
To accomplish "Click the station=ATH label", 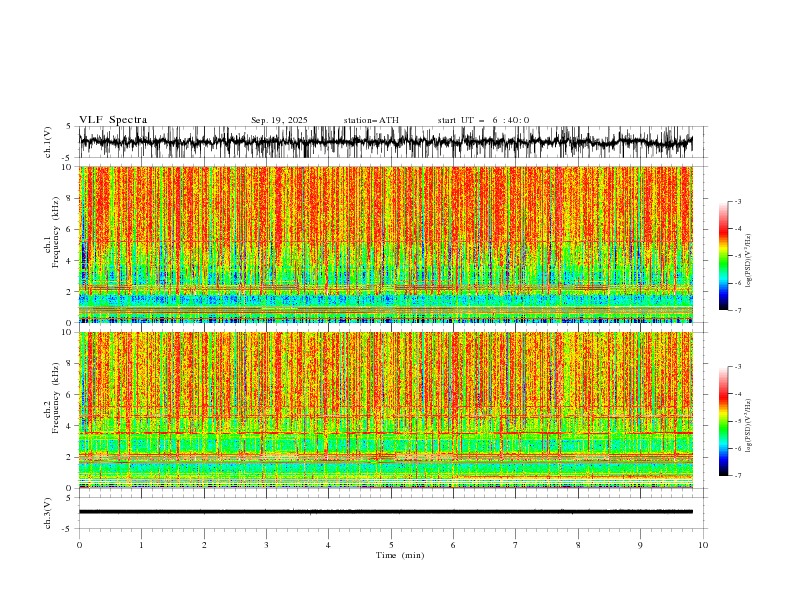I will 371,120.
